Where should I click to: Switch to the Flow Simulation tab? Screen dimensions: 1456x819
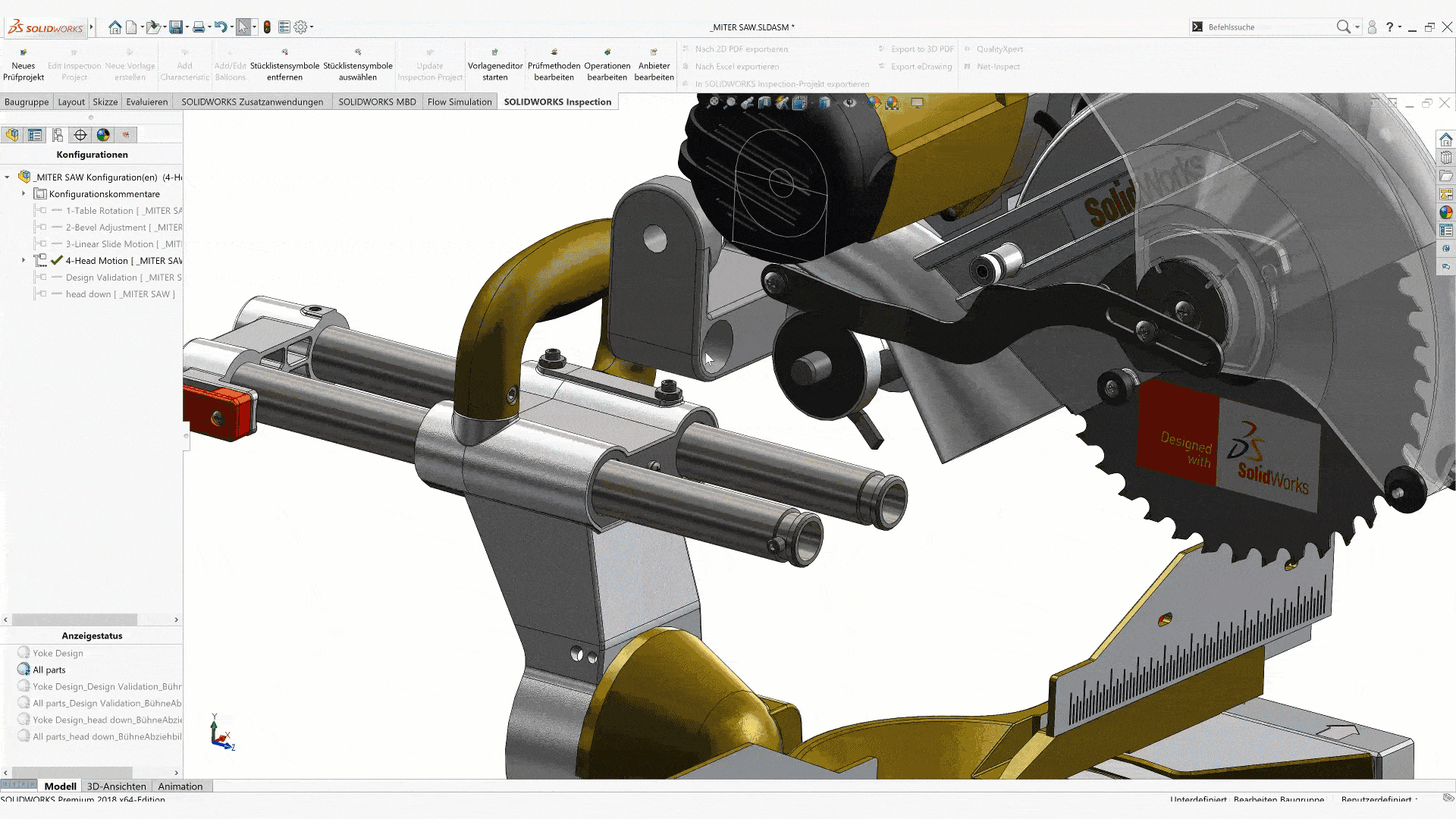459,102
